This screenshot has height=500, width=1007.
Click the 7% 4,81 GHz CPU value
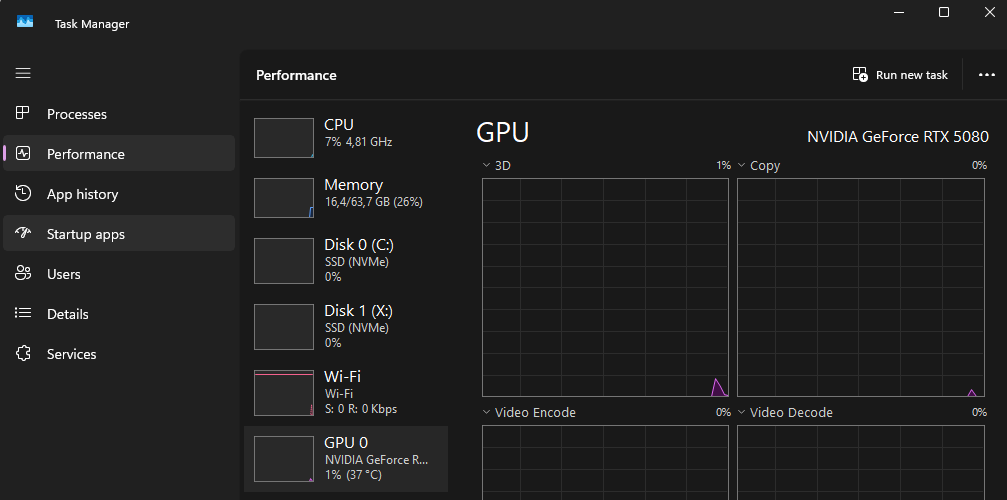(x=358, y=142)
